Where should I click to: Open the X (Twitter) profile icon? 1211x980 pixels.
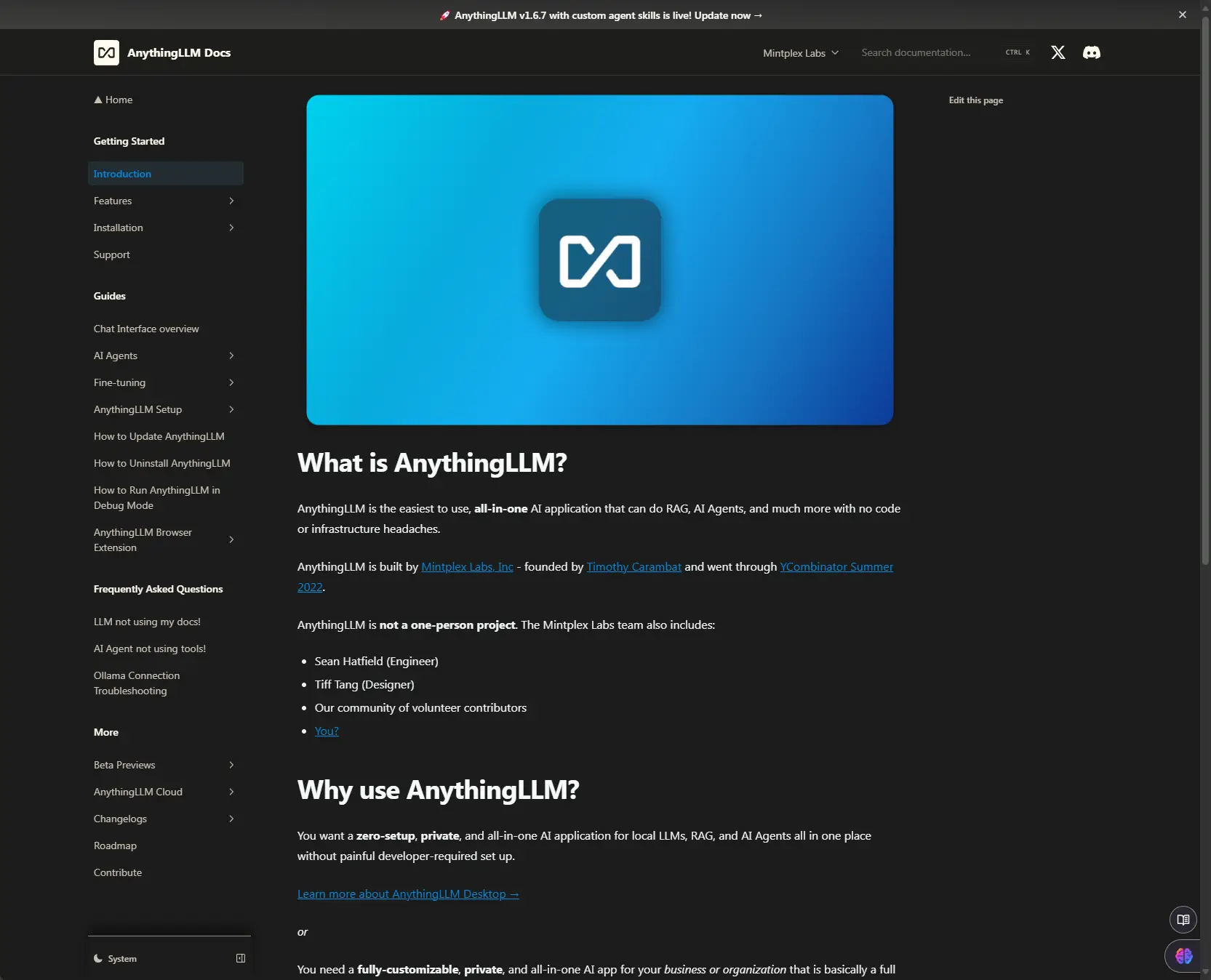1058,52
